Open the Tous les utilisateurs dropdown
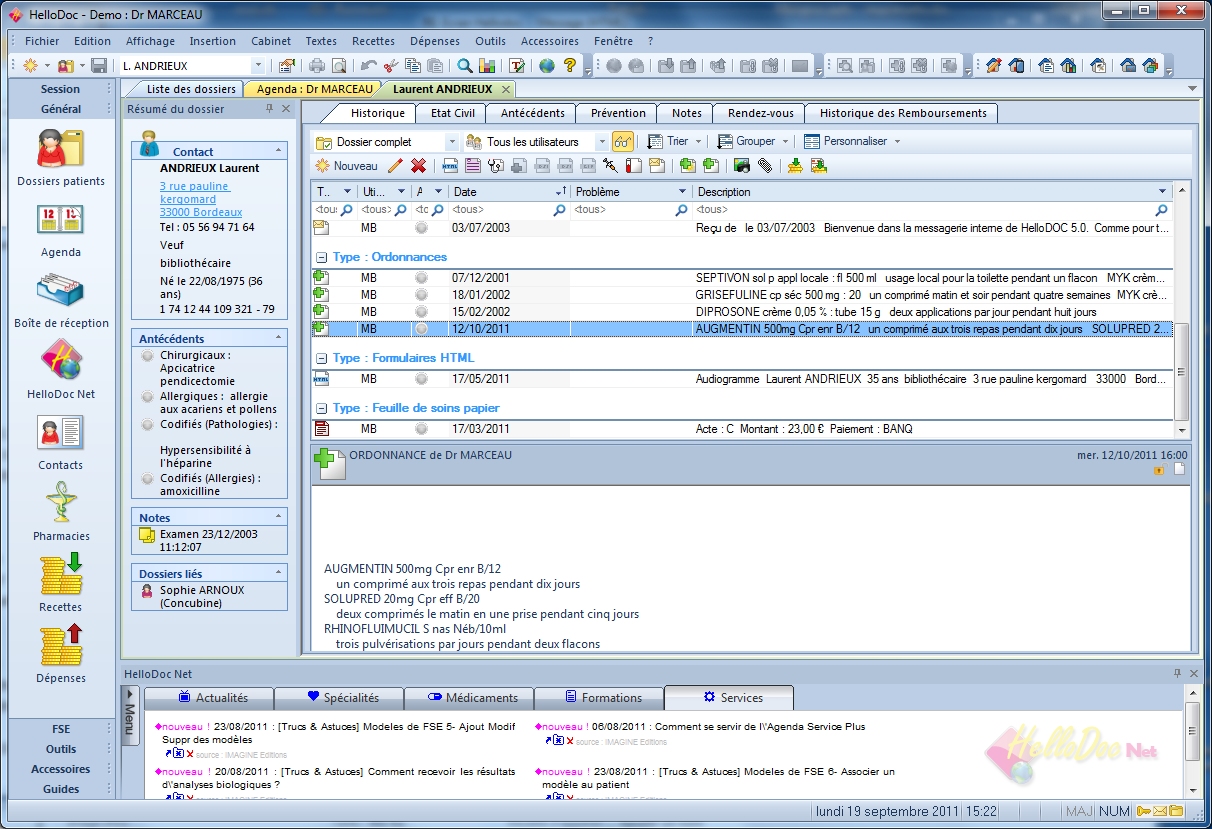Image resolution: width=1212 pixels, height=829 pixels. pos(601,142)
